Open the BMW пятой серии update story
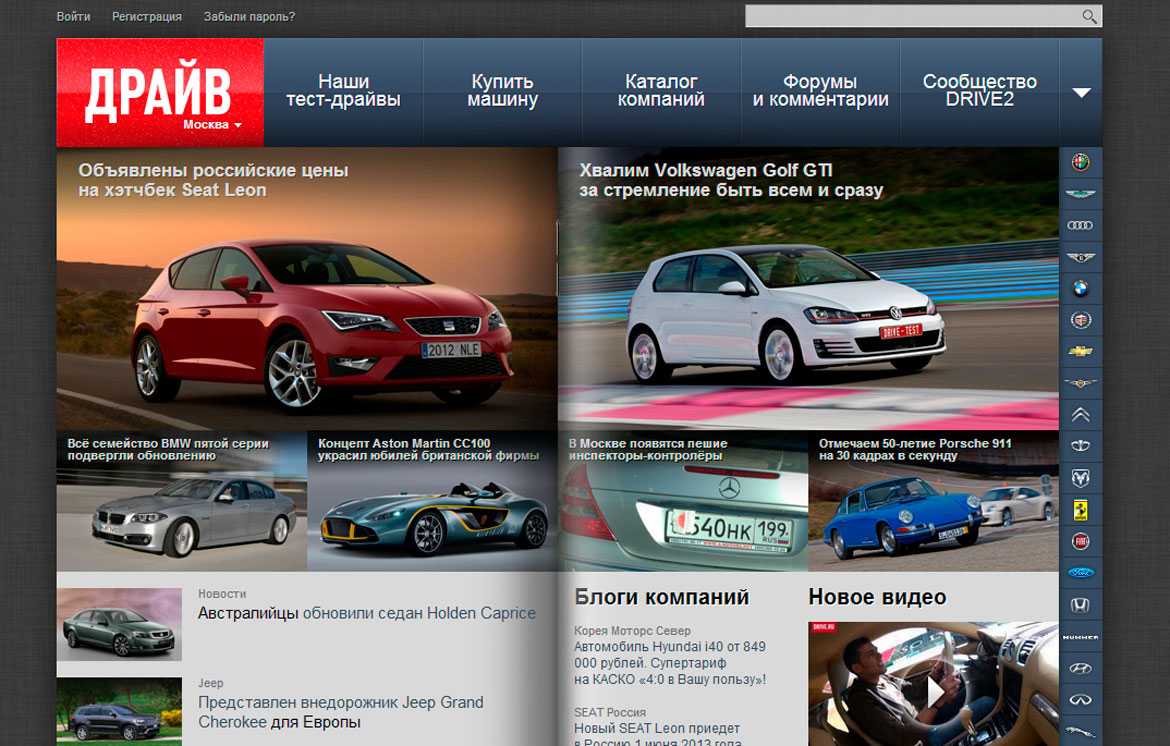 (181, 501)
